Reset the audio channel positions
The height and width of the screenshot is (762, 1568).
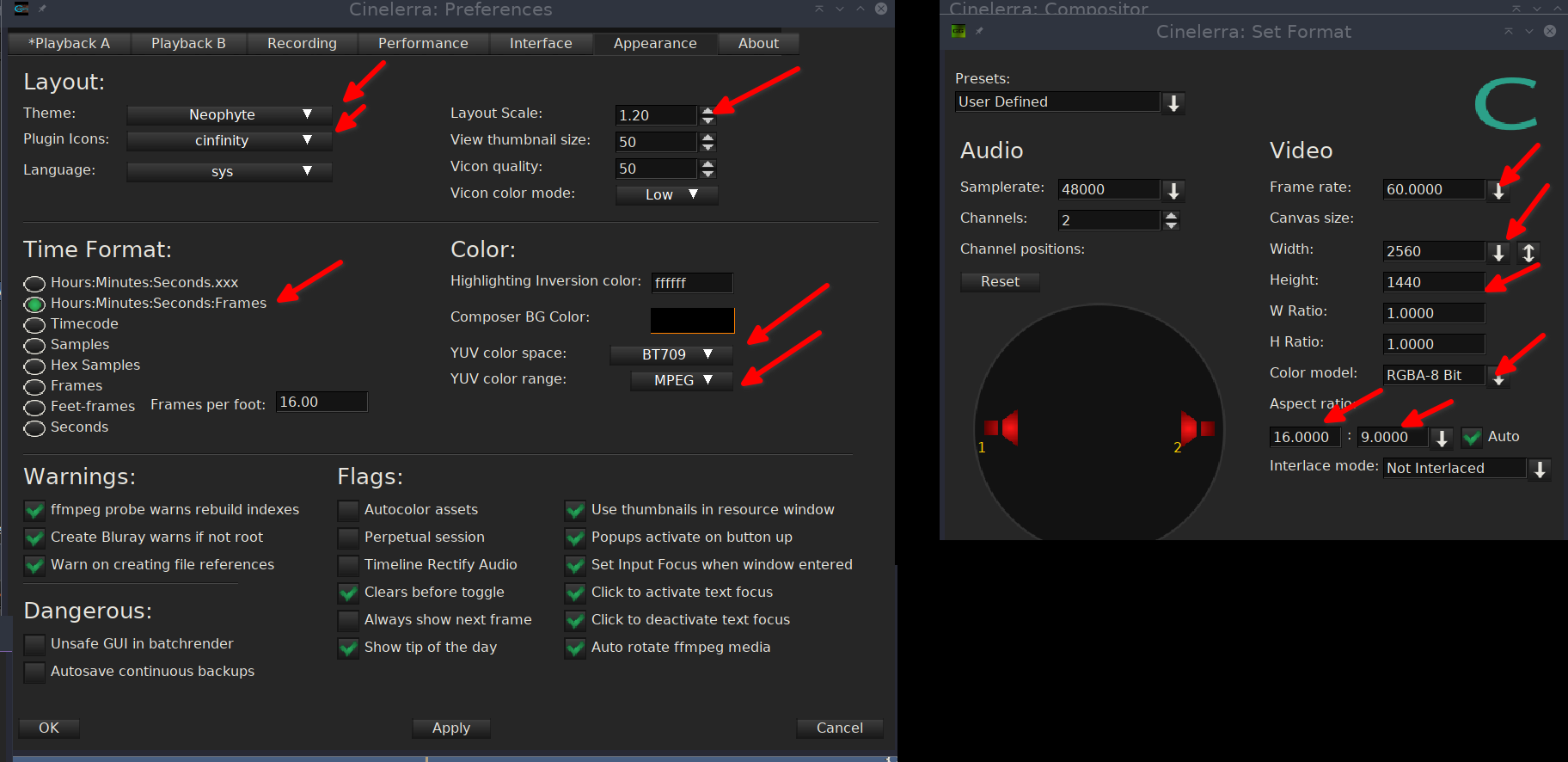point(1000,281)
